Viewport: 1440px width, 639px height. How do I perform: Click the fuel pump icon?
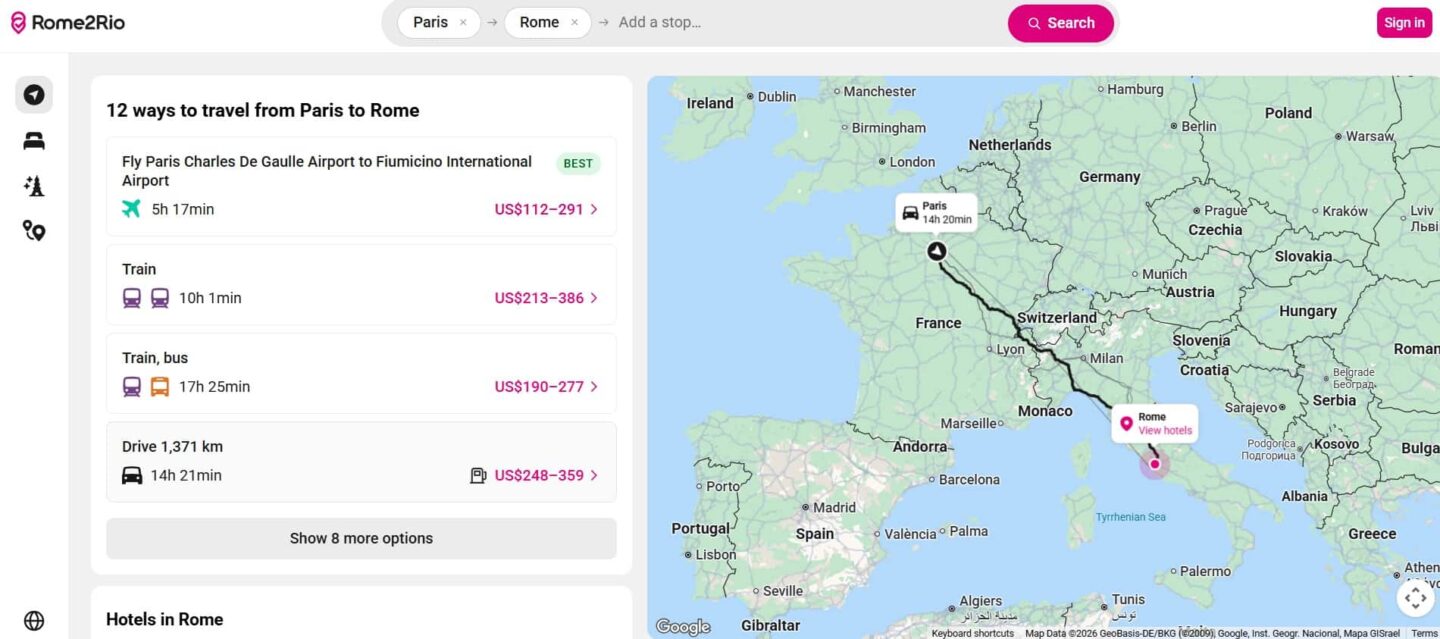coord(478,475)
